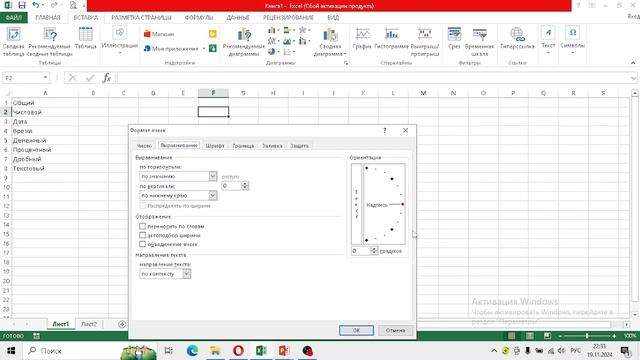Screen dimensions: 640x360
Task: Click the Format Cells dialog help question mark
Action: [x=384, y=130]
